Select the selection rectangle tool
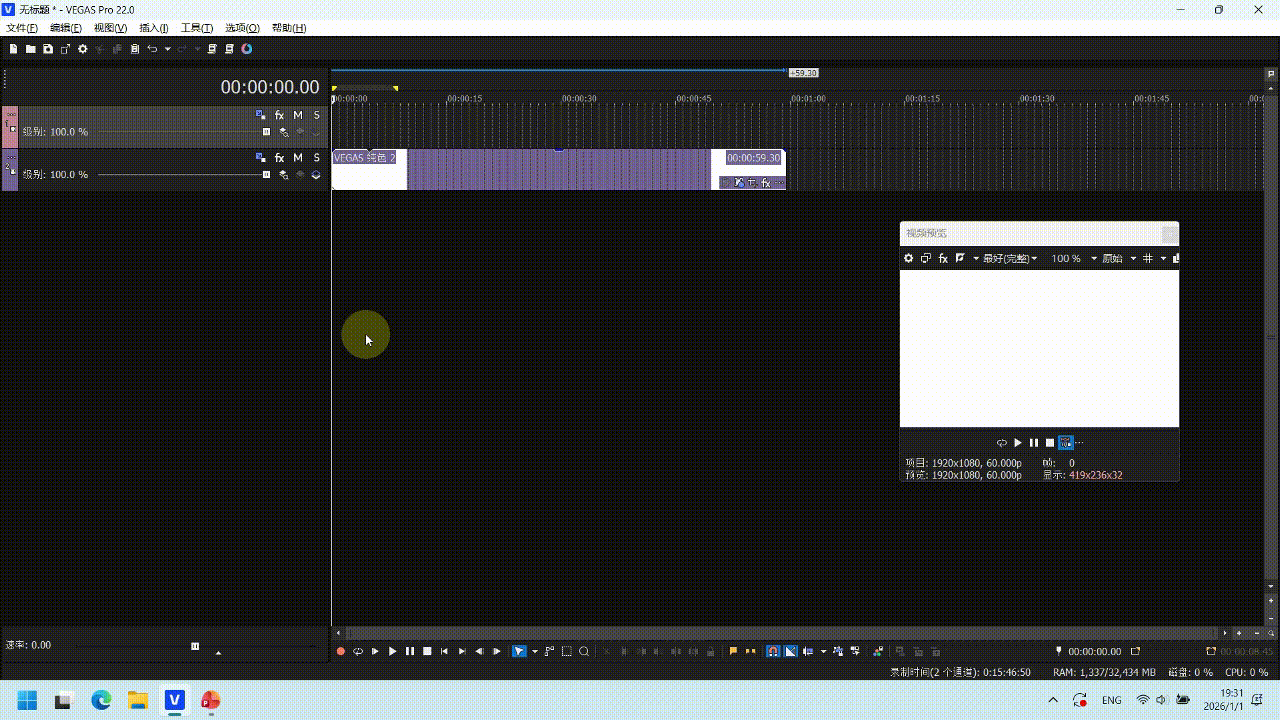This screenshot has height=720, width=1280. click(x=567, y=652)
